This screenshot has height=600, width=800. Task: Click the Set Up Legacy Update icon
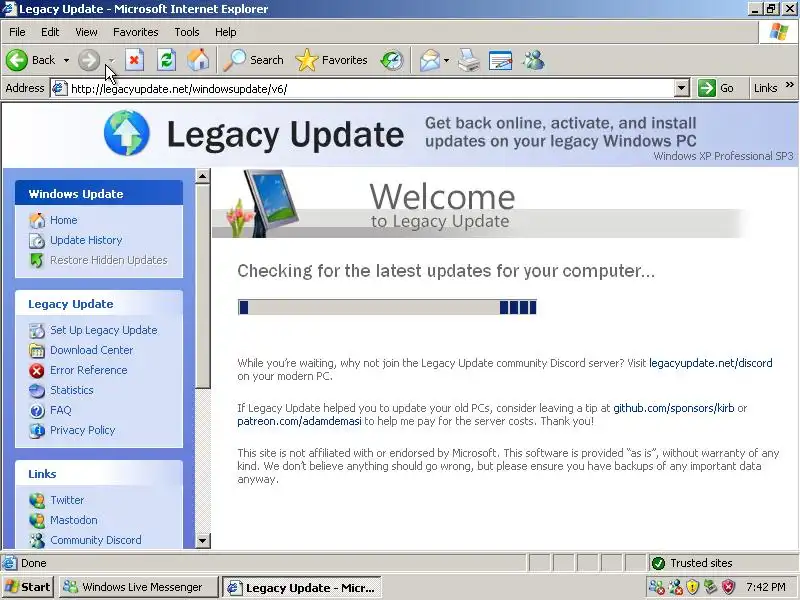click(37, 331)
